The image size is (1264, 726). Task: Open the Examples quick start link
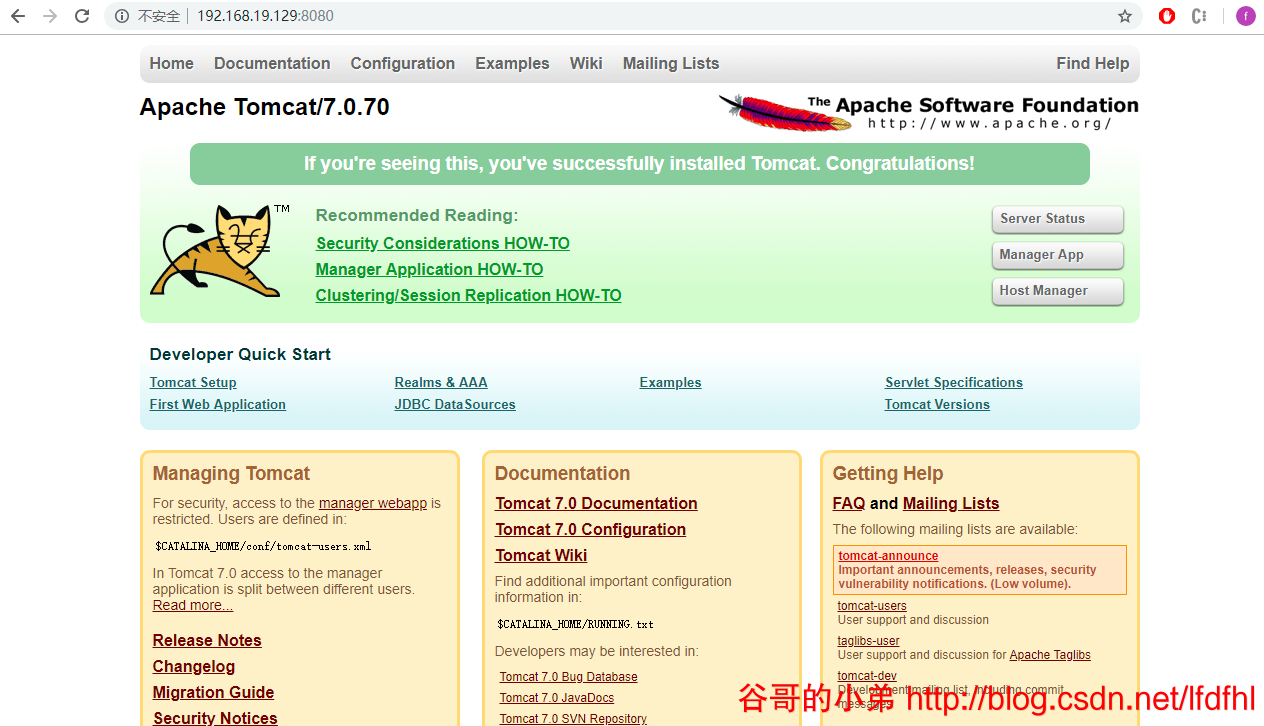[671, 382]
